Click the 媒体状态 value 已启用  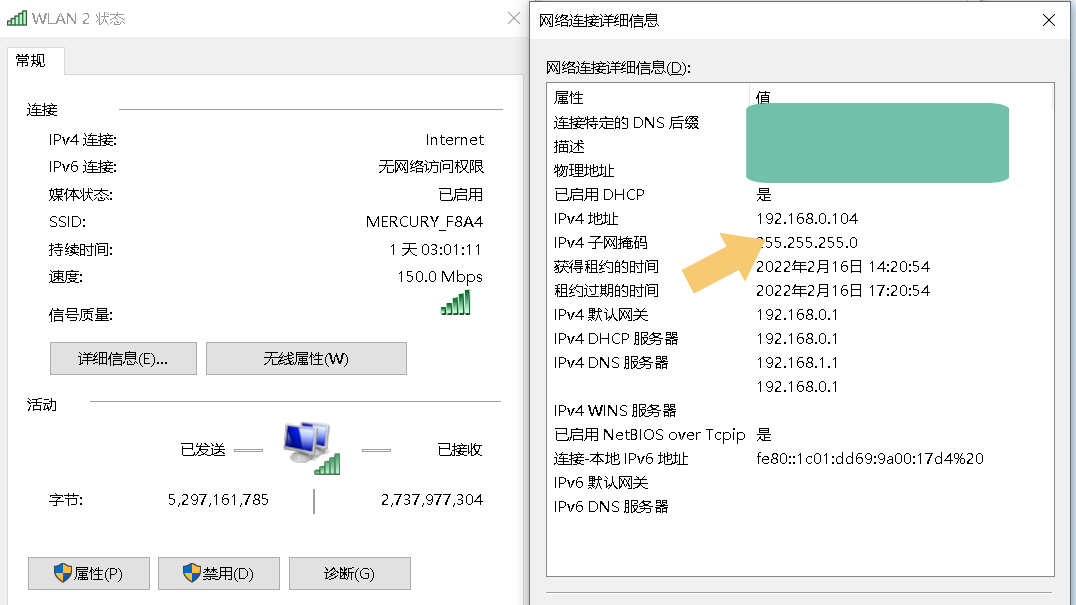460,194
